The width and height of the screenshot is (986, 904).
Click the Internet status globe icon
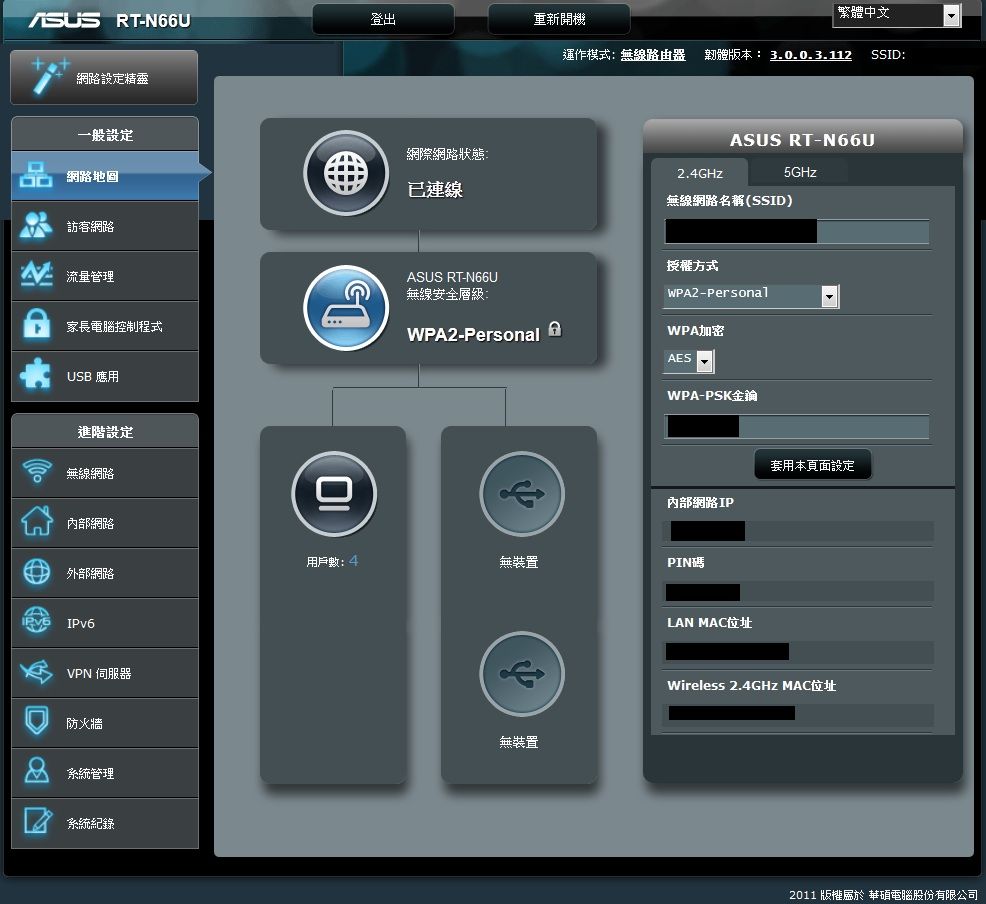pos(346,173)
